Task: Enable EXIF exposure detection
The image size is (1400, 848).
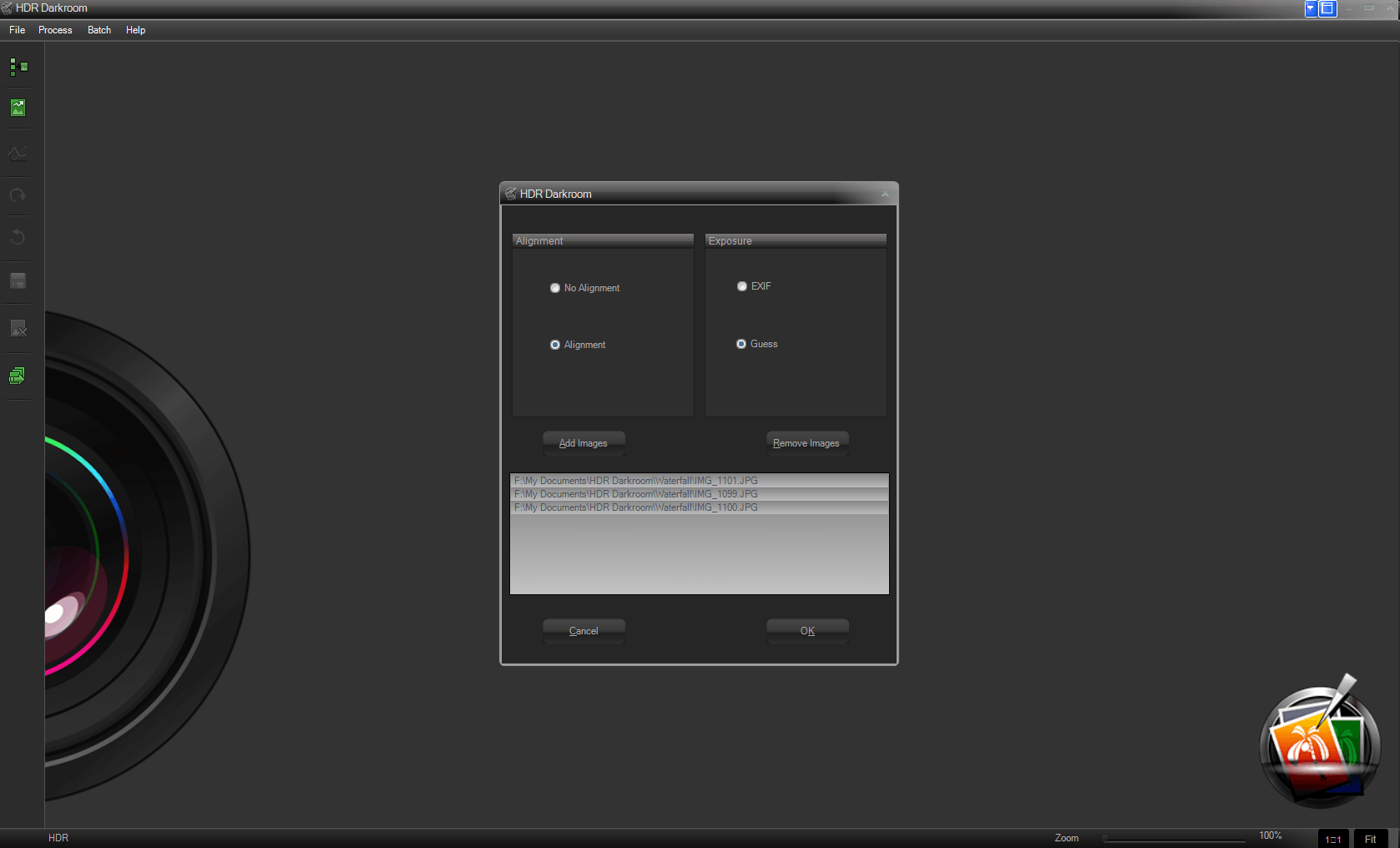Action: (741, 285)
